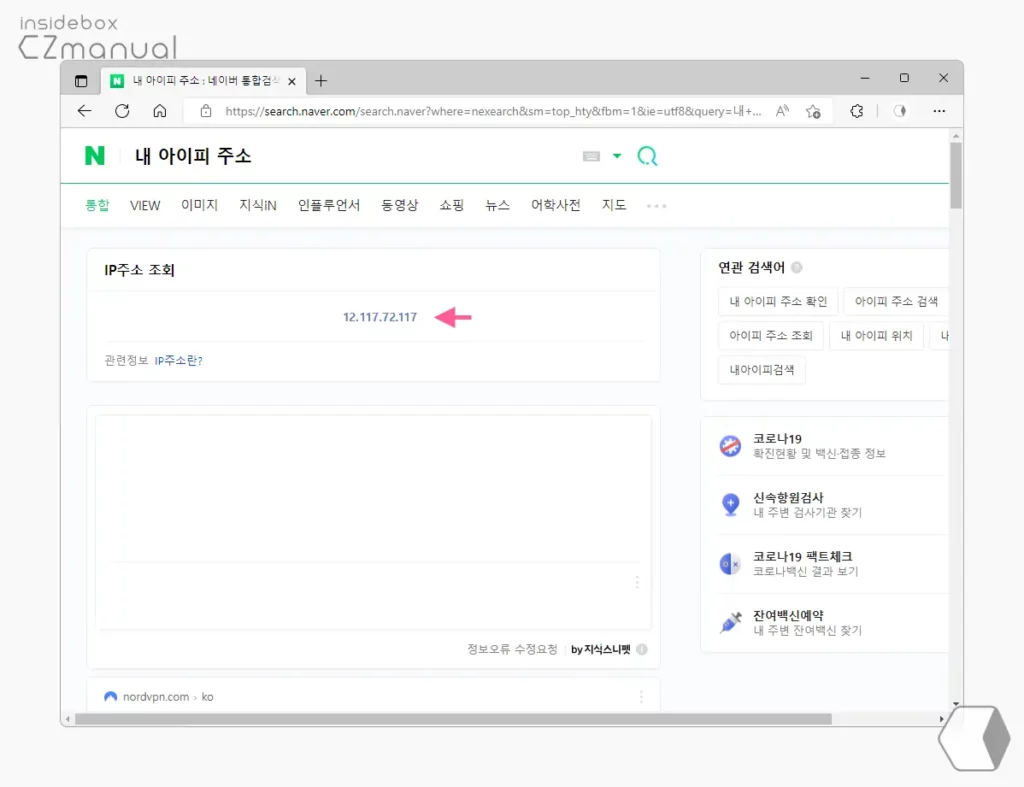Open a new search with the green magnifier icon
Viewport: 1024px width, 787px height.
point(647,156)
